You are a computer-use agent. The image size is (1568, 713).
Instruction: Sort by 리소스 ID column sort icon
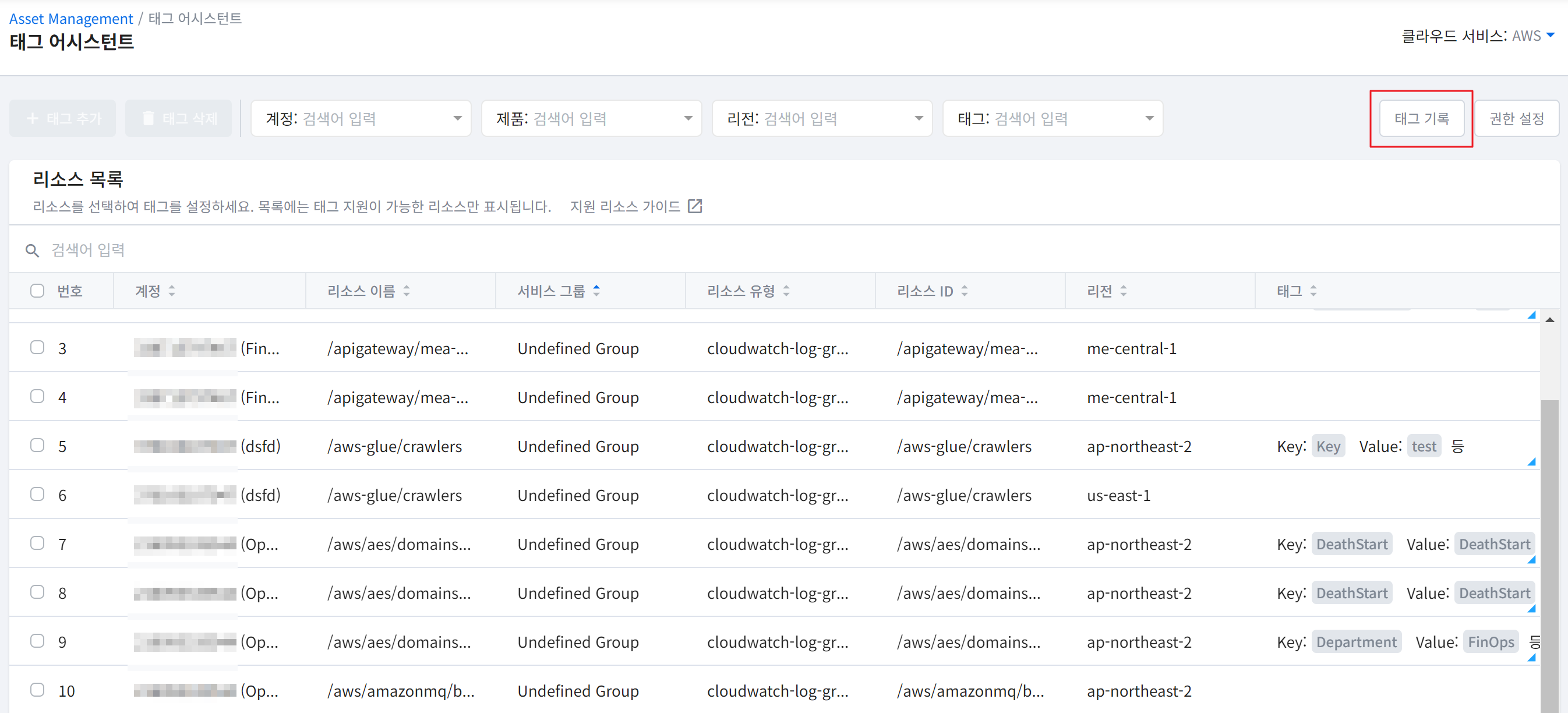(x=964, y=291)
